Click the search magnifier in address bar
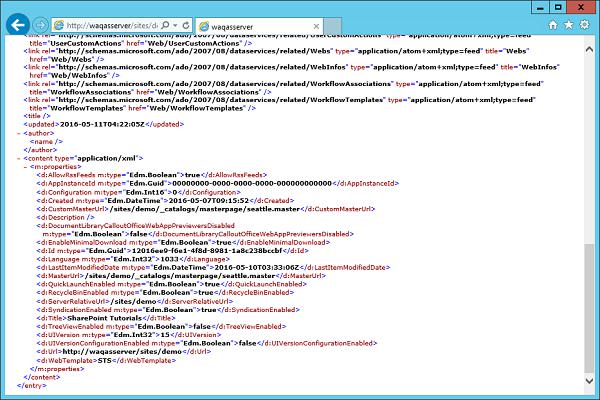Screen dimensions: 600x400 point(165,25)
